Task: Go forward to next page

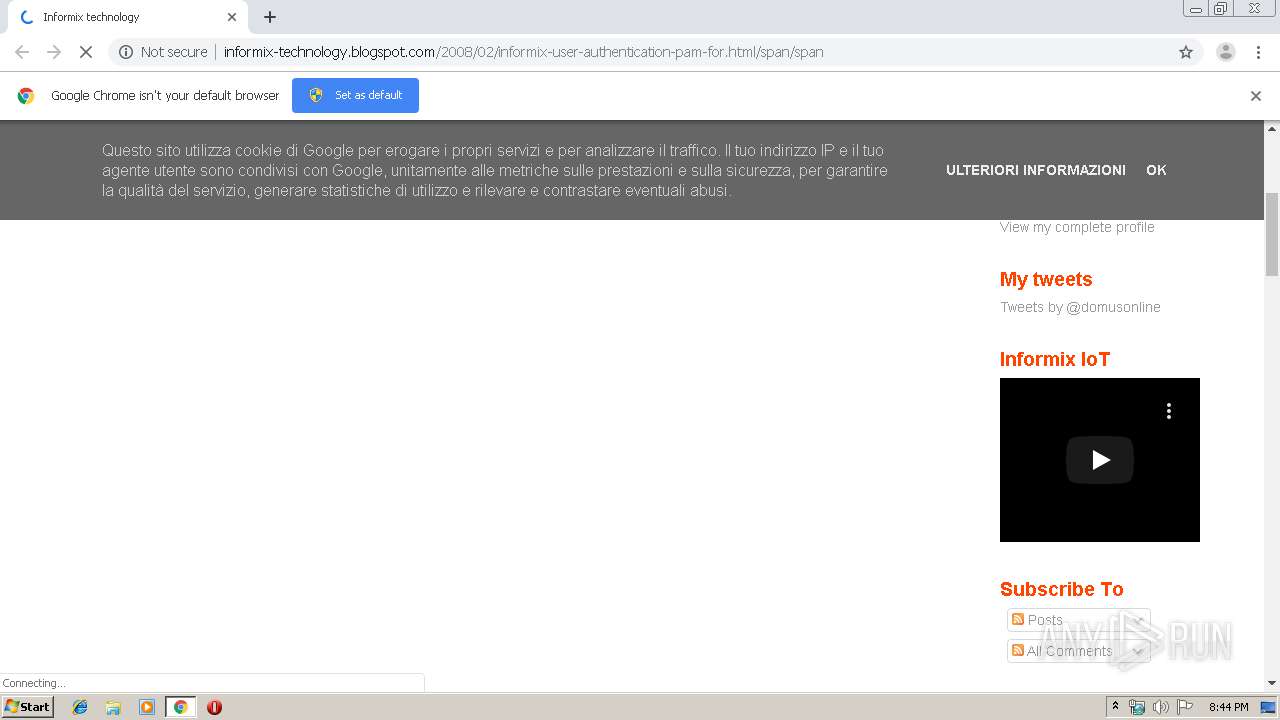Action: 54,52
